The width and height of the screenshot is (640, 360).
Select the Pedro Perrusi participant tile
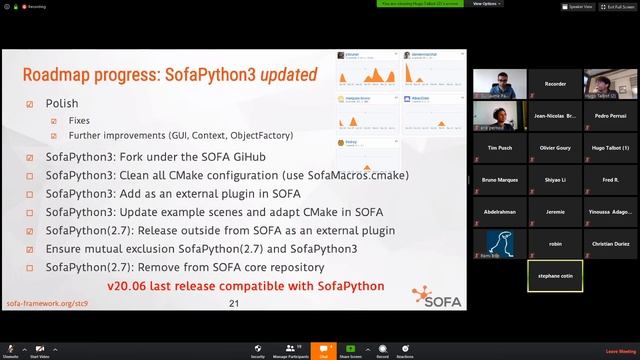[610, 116]
